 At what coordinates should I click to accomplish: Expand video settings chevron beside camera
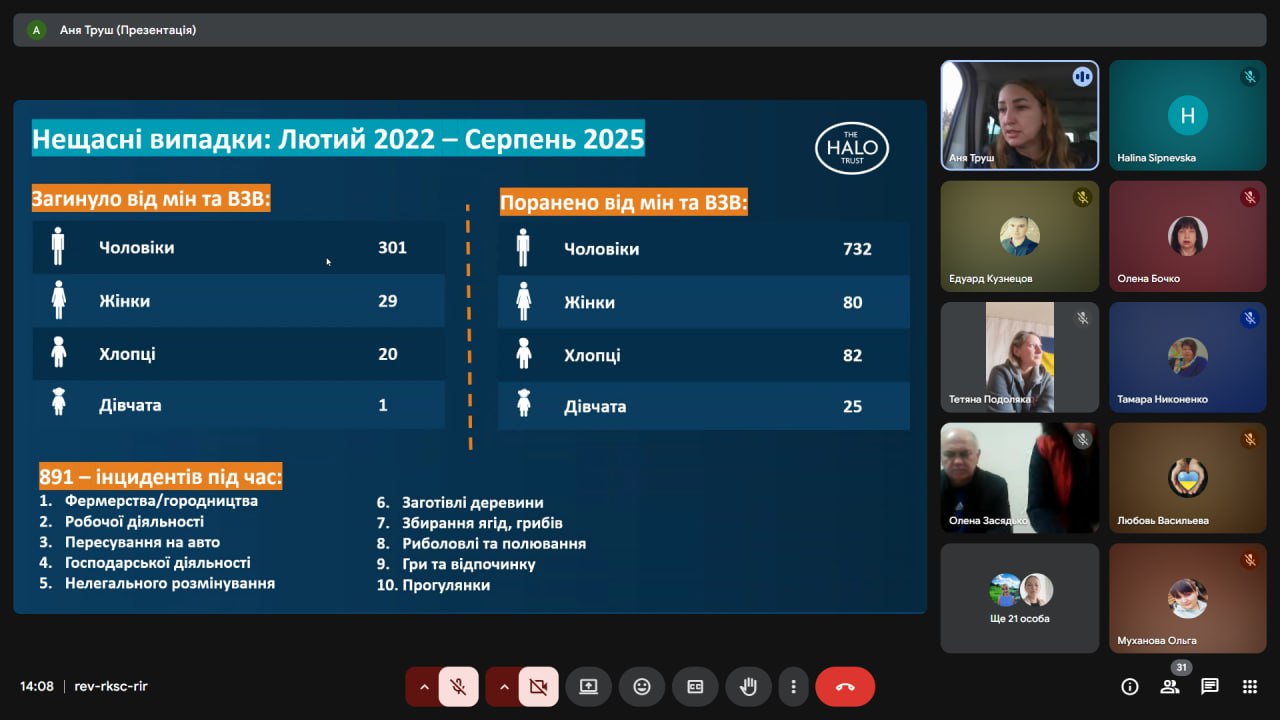point(504,687)
